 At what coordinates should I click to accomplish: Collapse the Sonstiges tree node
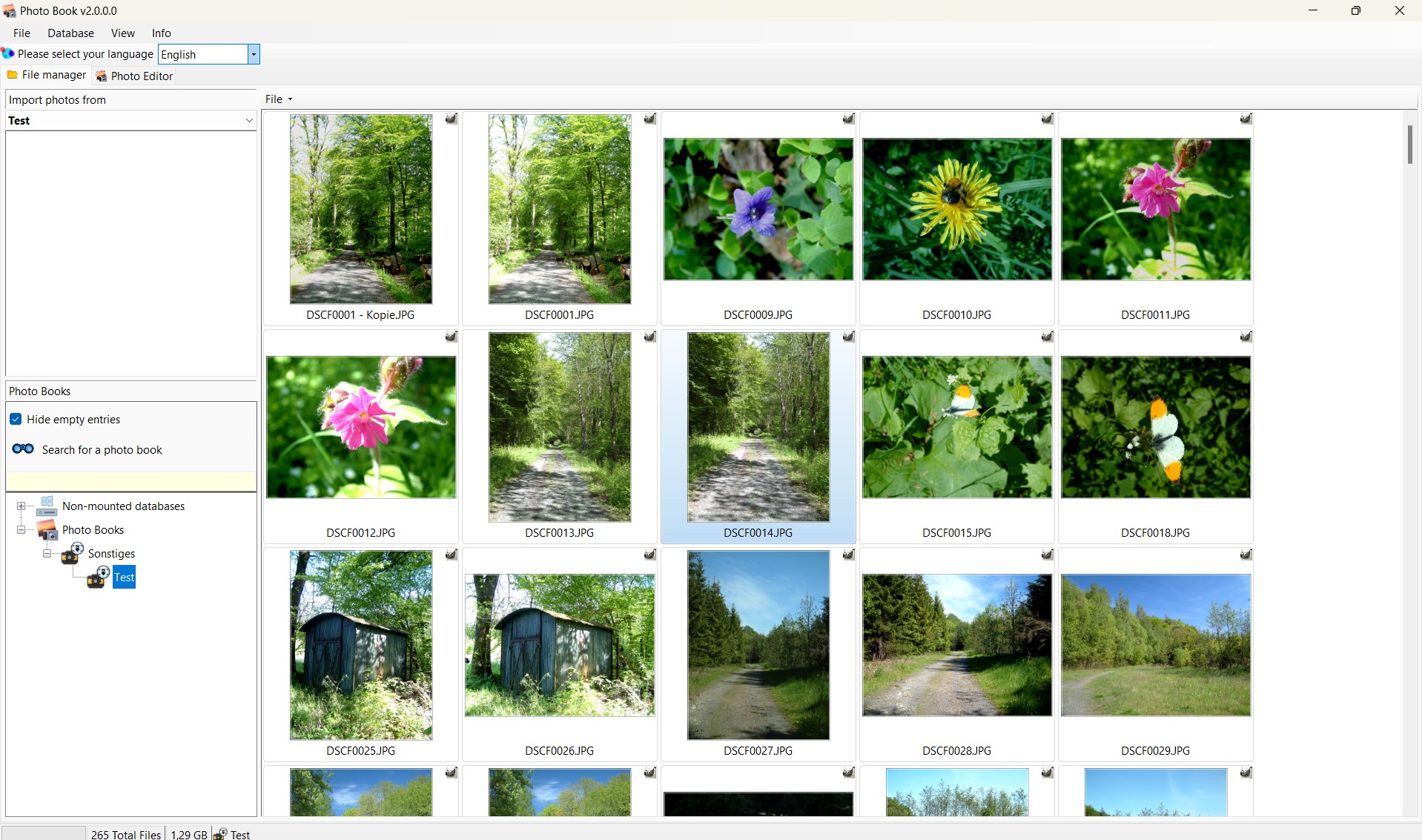click(47, 554)
